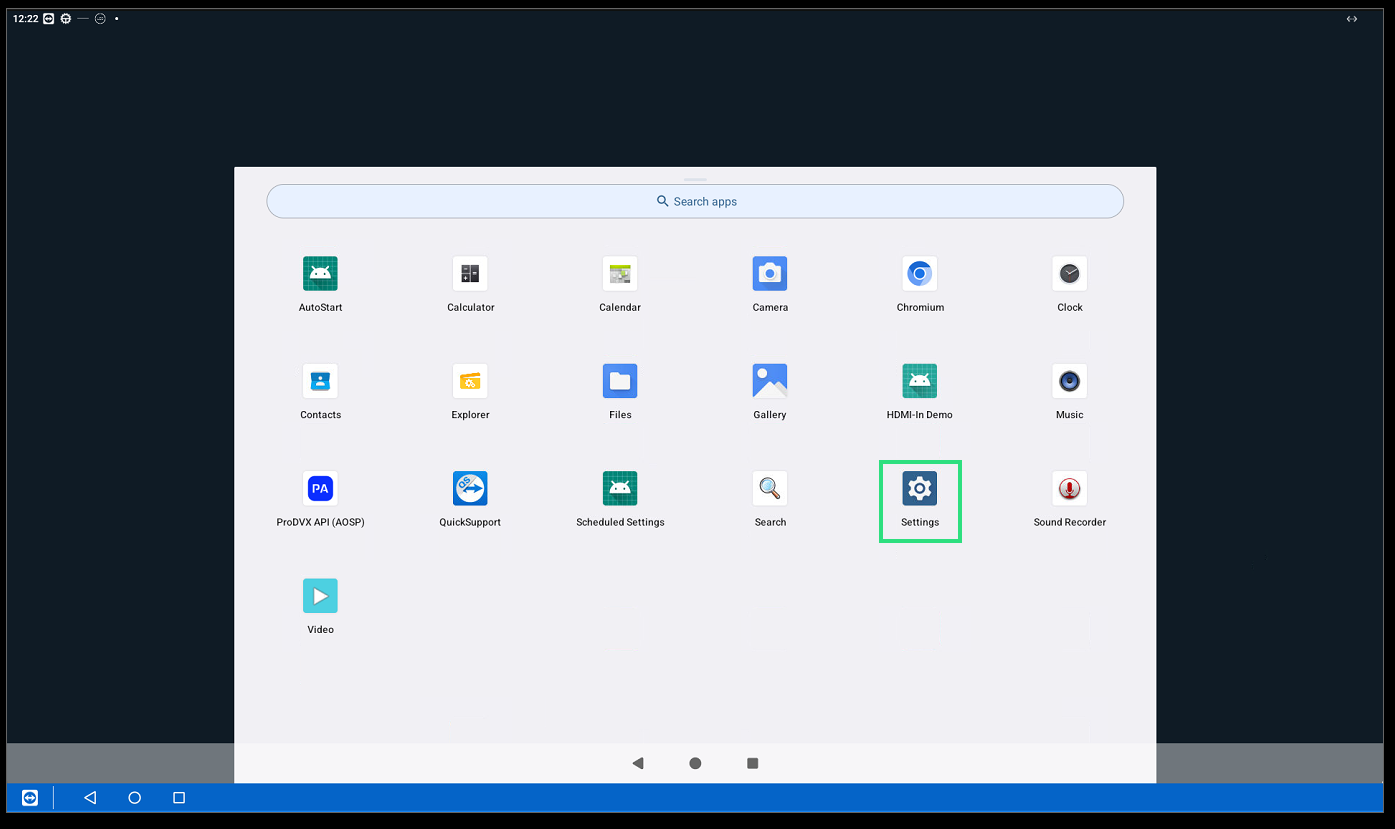Launch ProDVX API (AOSP) app
This screenshot has height=829, width=1395.
click(320, 488)
